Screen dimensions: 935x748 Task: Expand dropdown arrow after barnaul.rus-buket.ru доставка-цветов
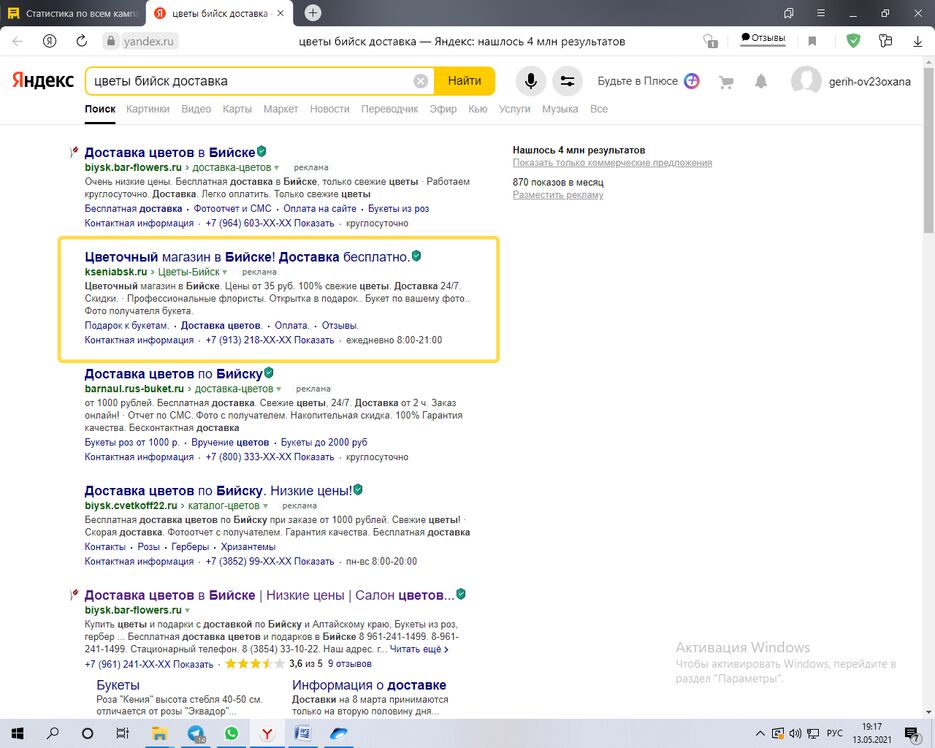coord(279,389)
